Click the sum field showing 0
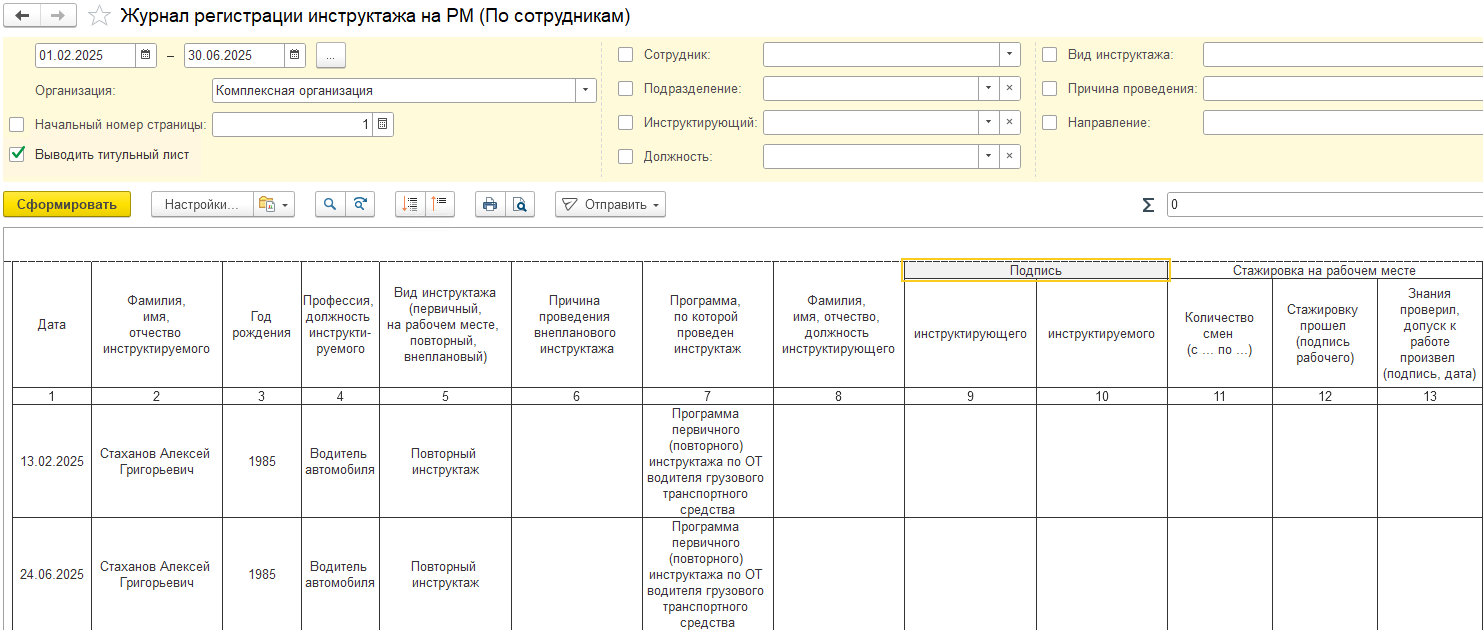This screenshot has height=630, width=1483. coord(1320,204)
